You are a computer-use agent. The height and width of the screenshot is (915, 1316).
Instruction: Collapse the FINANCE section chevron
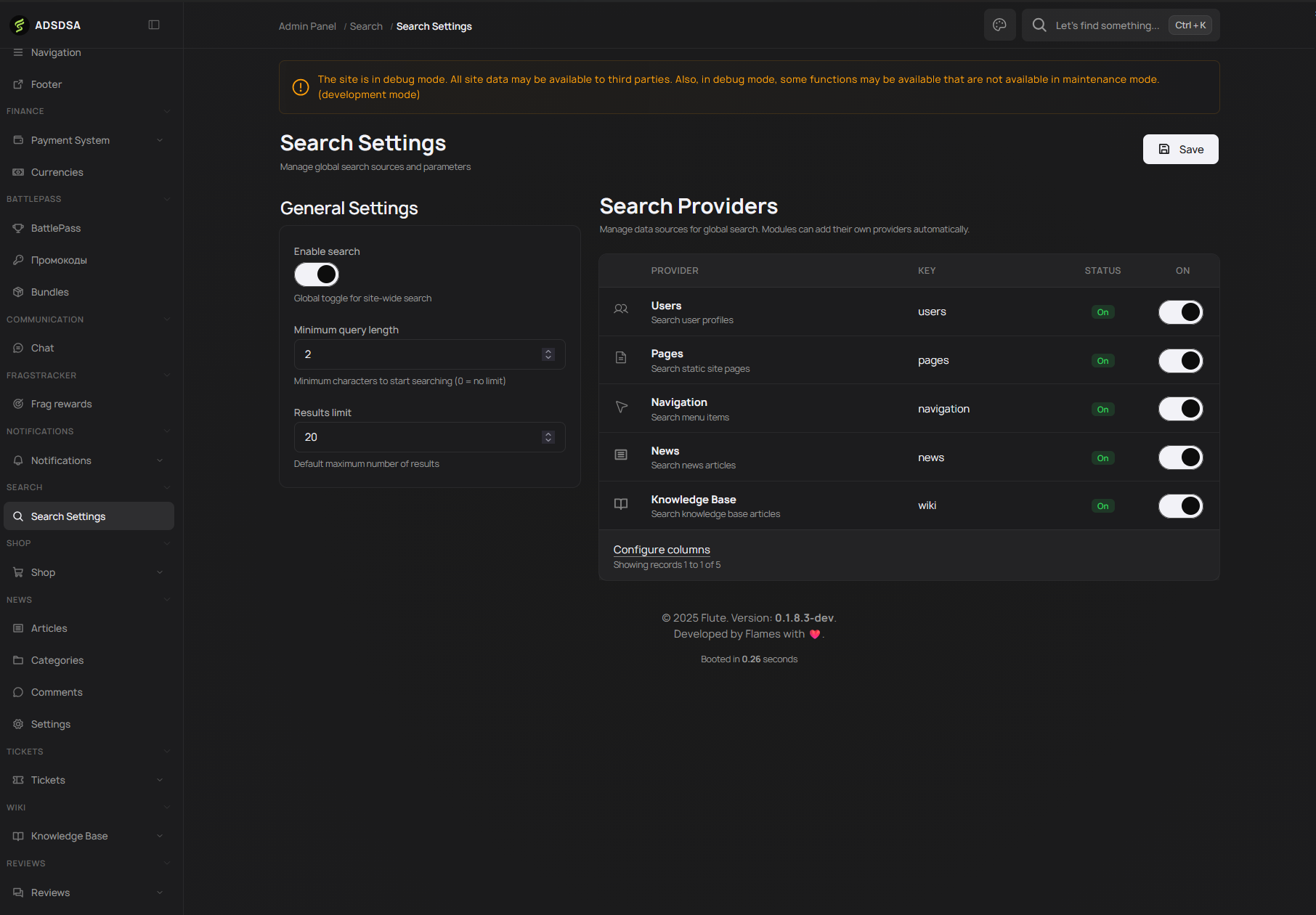(168, 110)
